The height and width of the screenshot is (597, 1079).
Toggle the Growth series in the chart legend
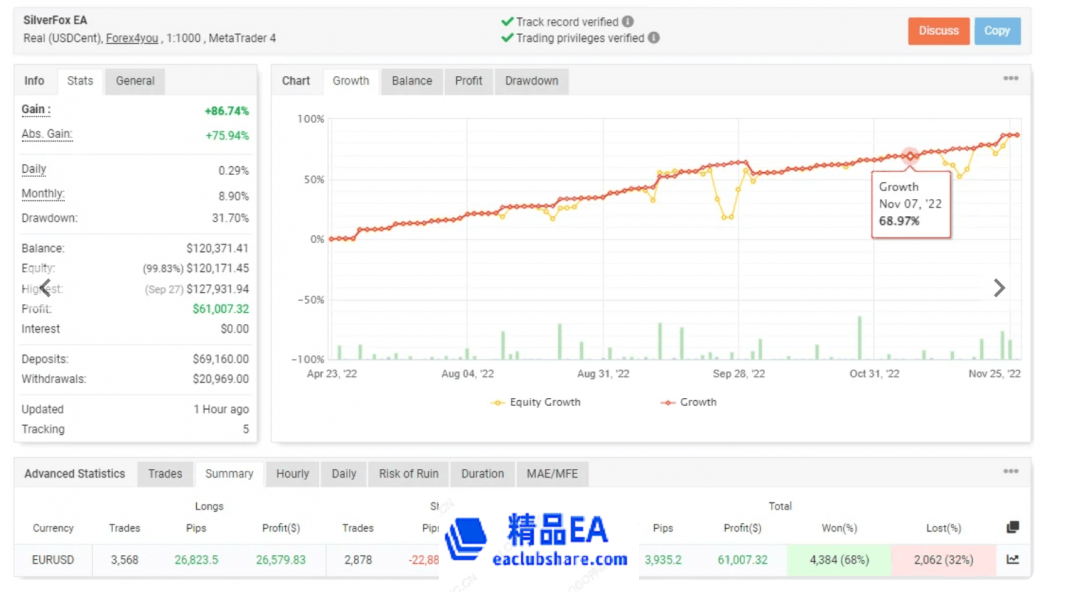click(x=688, y=402)
